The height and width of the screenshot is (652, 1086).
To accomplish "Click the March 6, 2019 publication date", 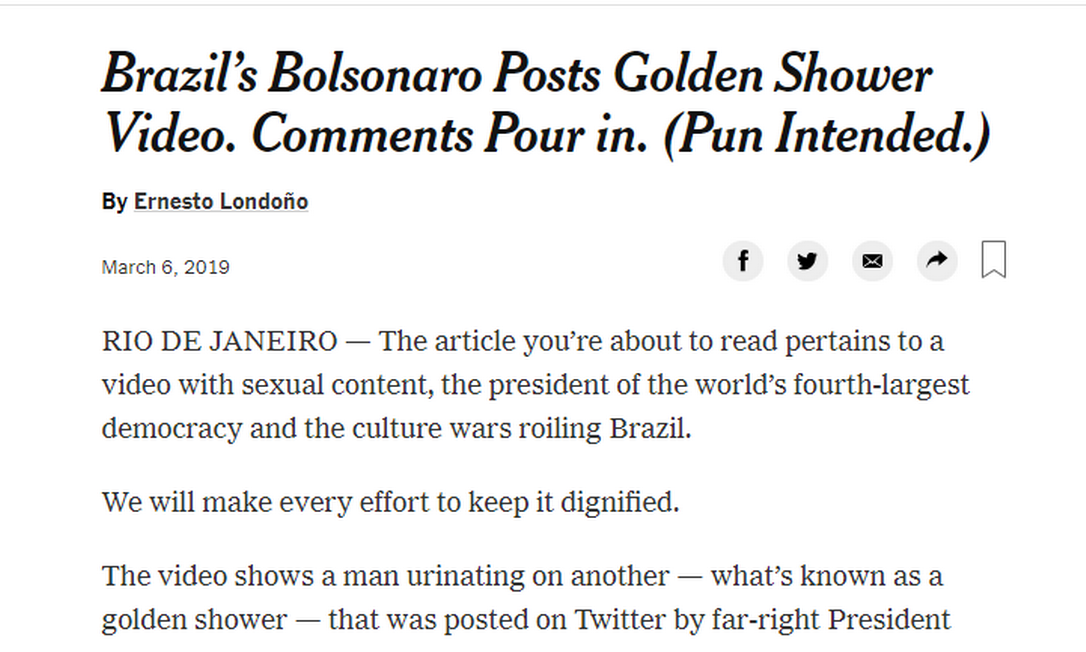I will pos(165,267).
